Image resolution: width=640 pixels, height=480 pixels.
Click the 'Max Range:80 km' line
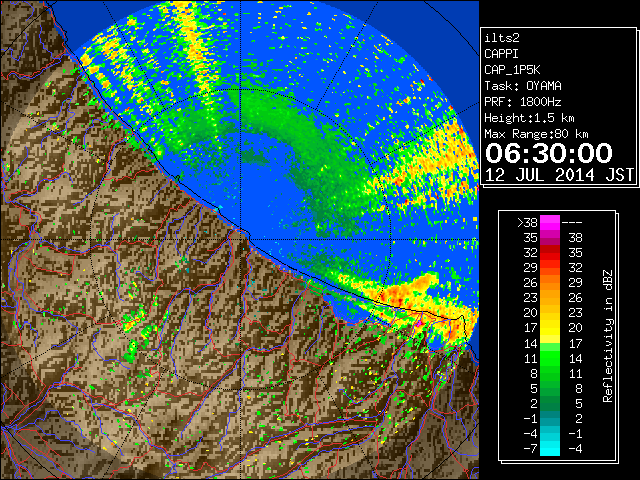pyautogui.click(x=536, y=134)
